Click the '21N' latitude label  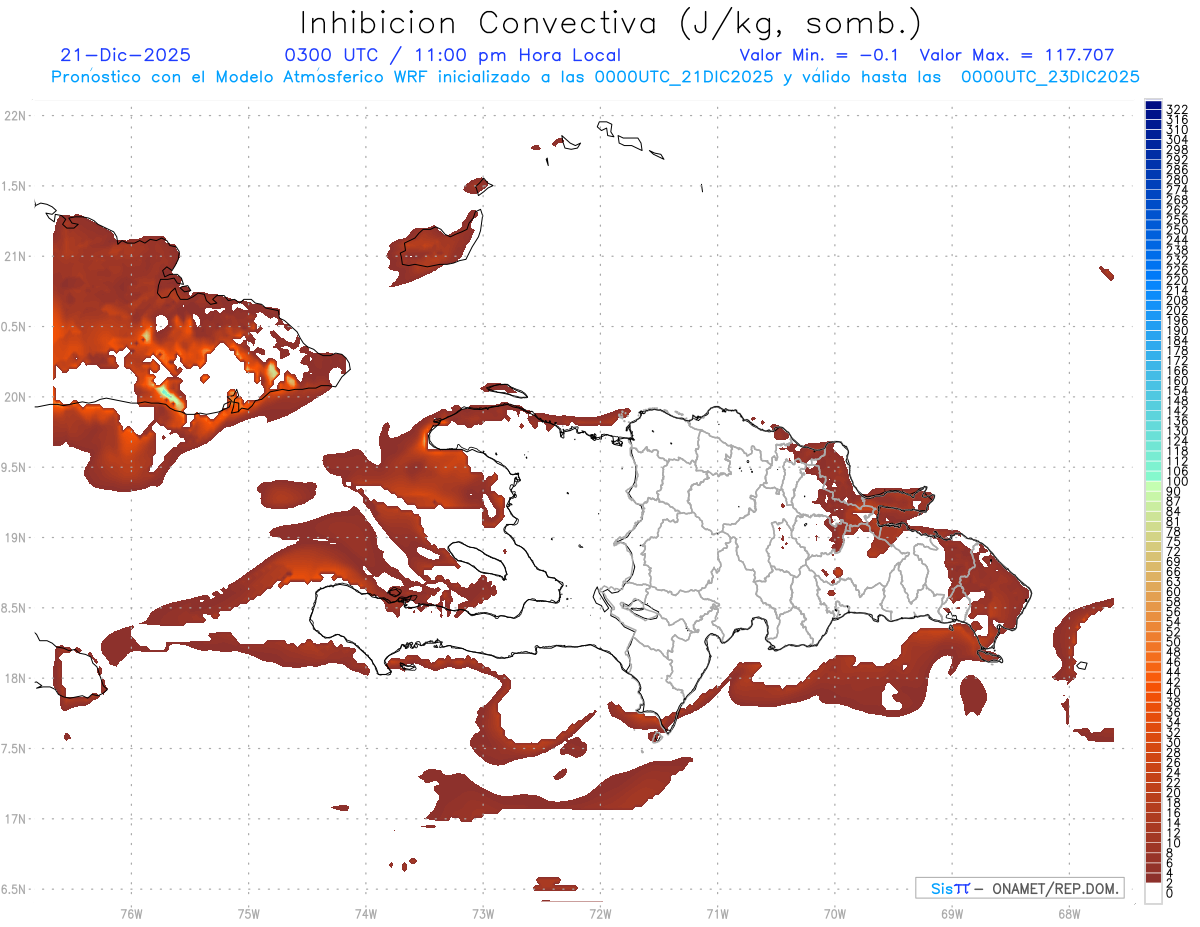click(x=15, y=256)
